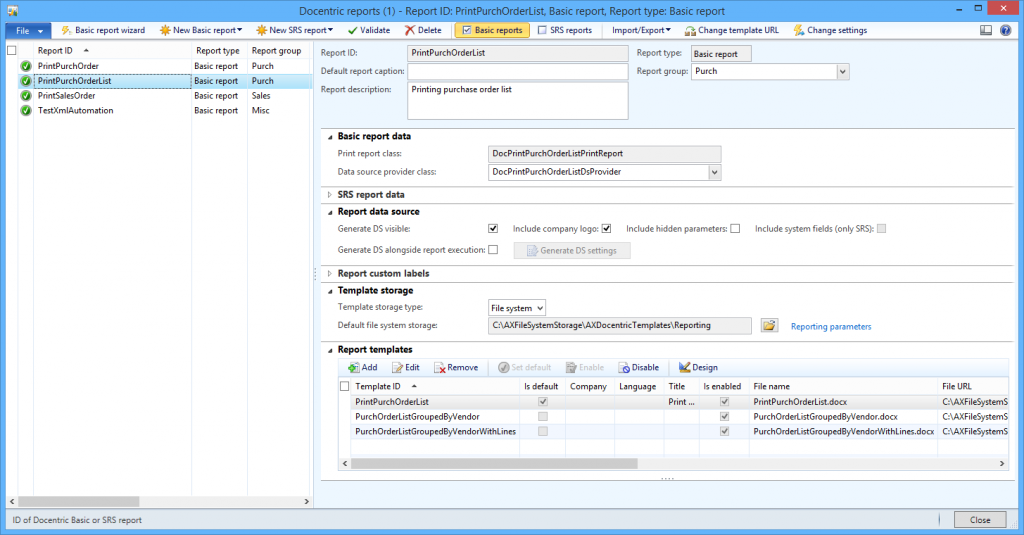This screenshot has height=535, width=1024.
Task: Create a New SRS report
Action: pyautogui.click(x=295, y=30)
